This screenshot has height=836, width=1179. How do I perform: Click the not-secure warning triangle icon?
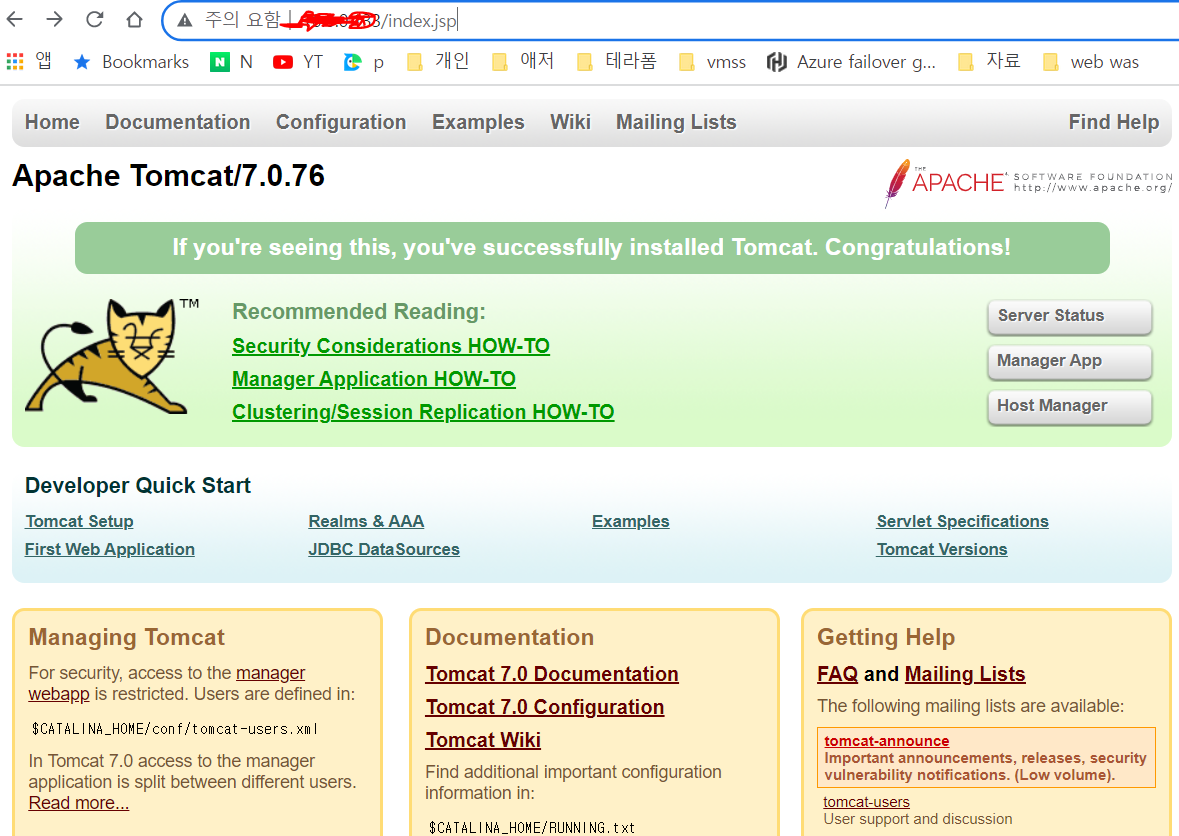(185, 20)
